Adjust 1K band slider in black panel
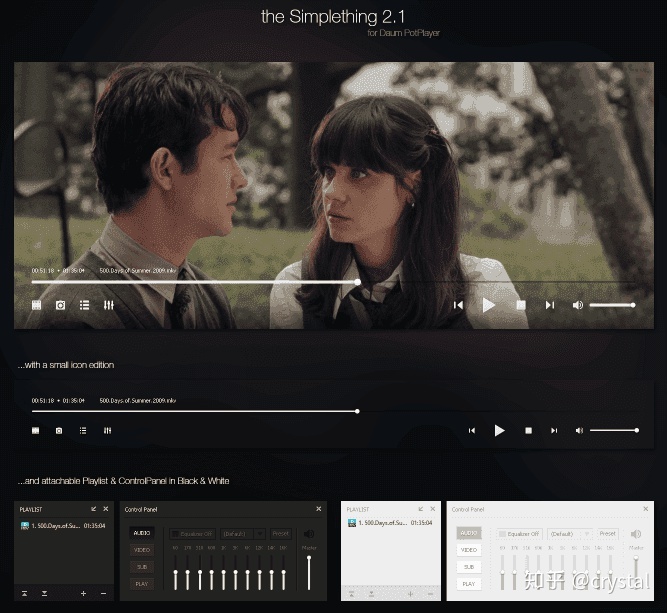This screenshot has height=613, width=667. [223, 573]
